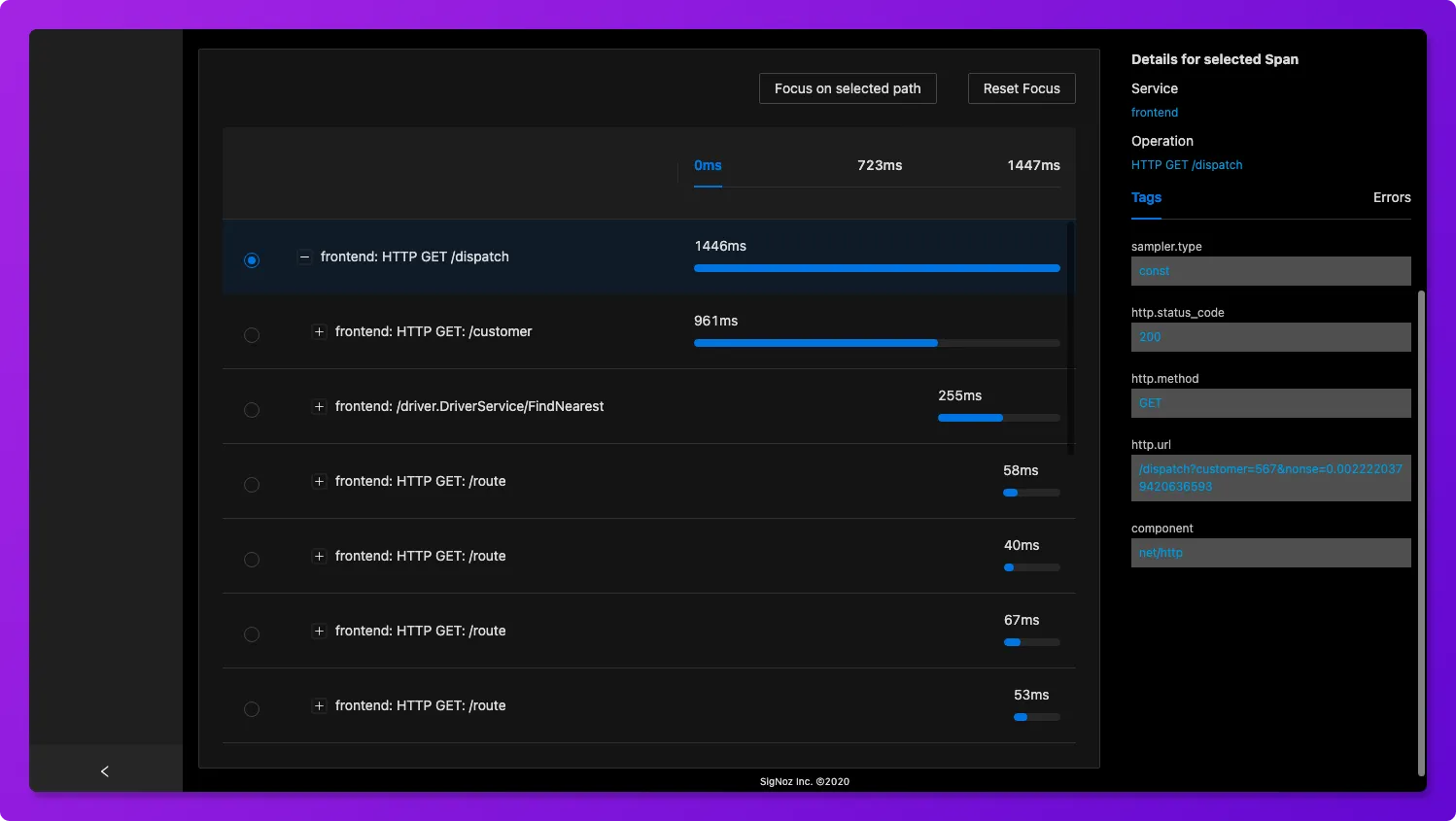Click the span list vertical scrollbar
Screen dimensions: 1456x821
point(1071,338)
